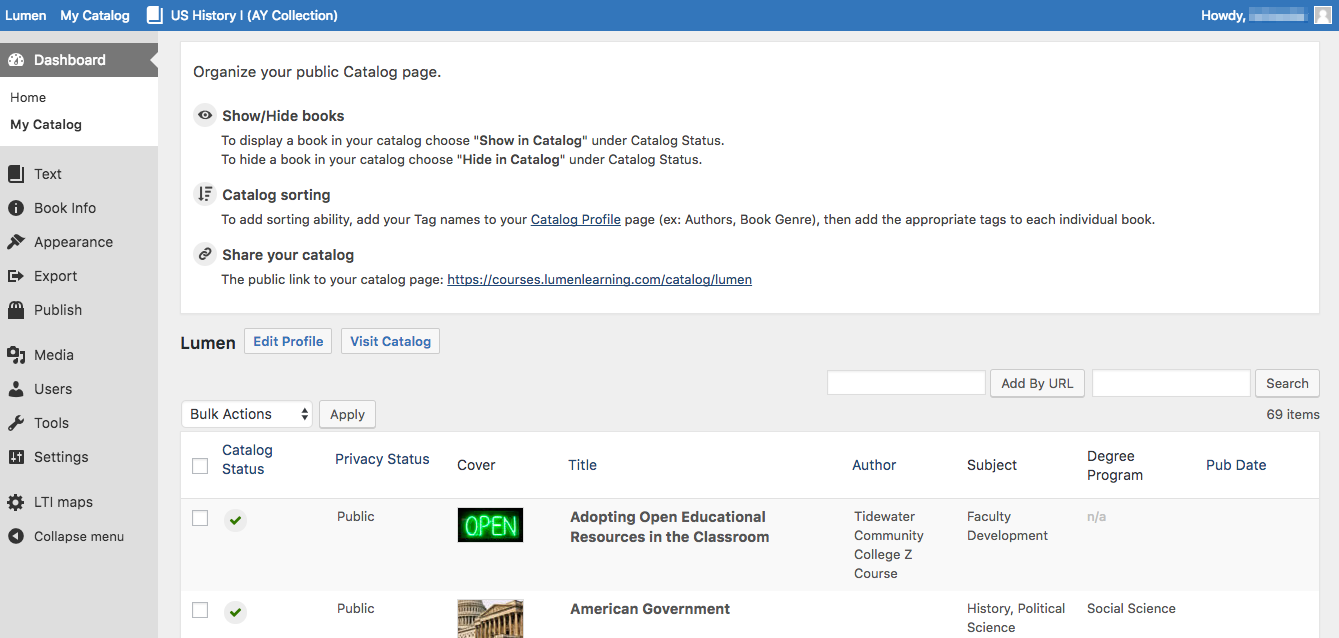Toggle the select-all checkbox in table header
1339x638 pixels.
pos(200,466)
